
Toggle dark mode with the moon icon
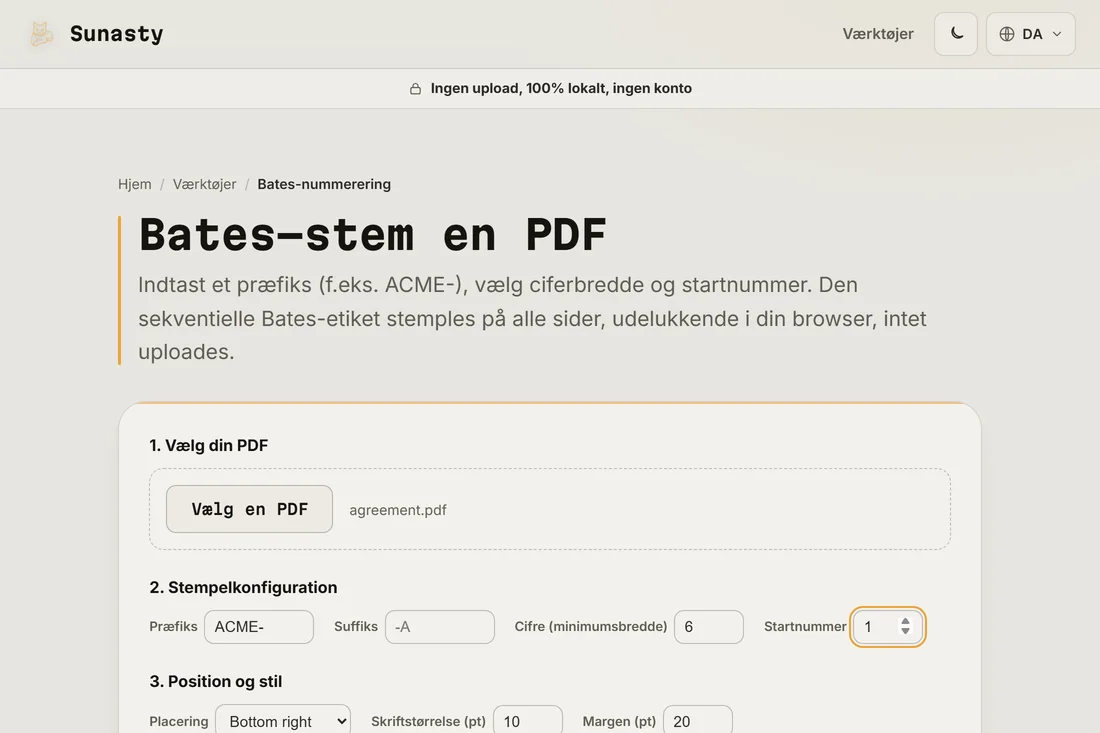tap(955, 34)
